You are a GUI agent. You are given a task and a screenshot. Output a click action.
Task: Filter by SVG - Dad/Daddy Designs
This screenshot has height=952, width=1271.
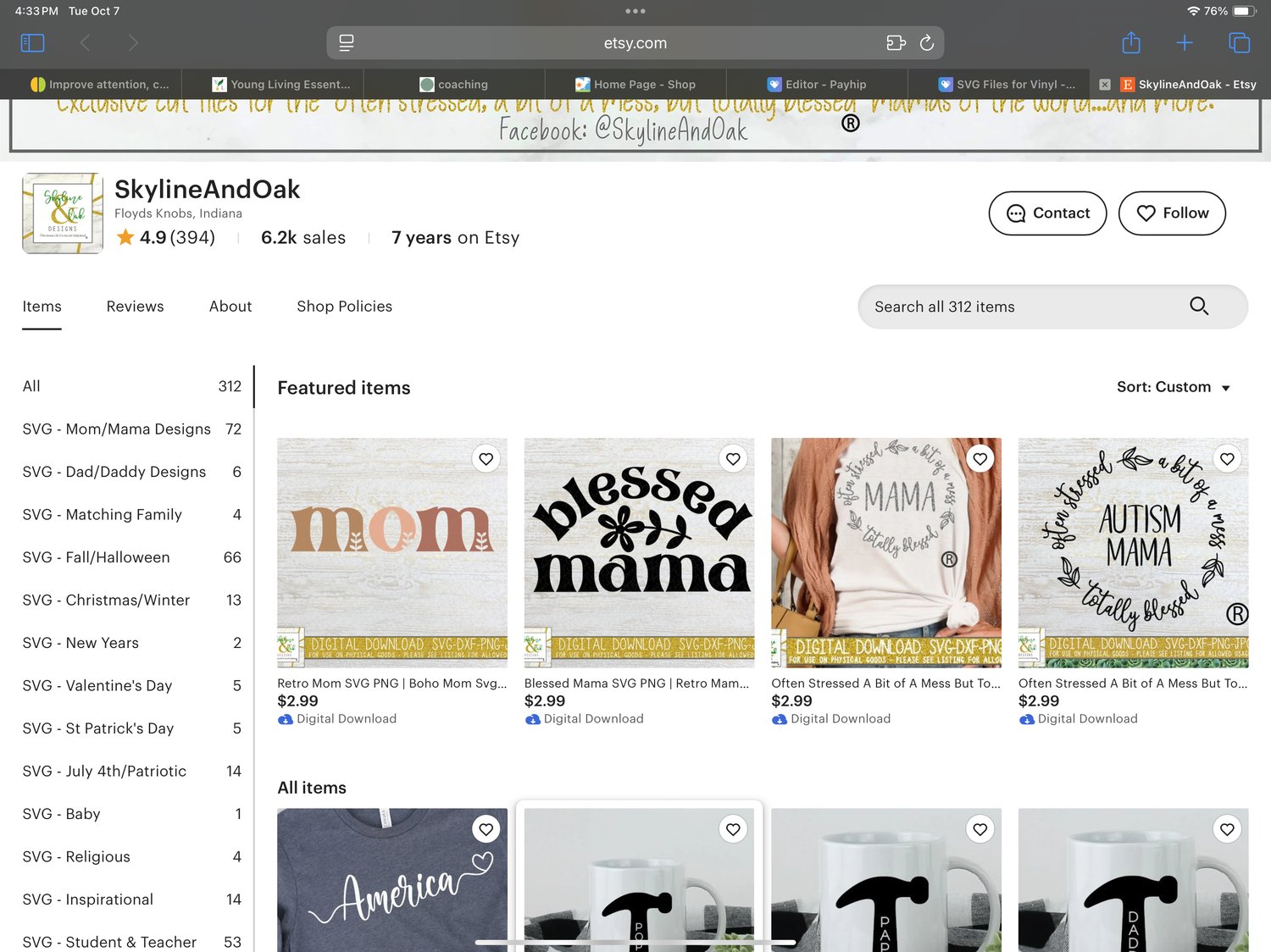coord(132,472)
